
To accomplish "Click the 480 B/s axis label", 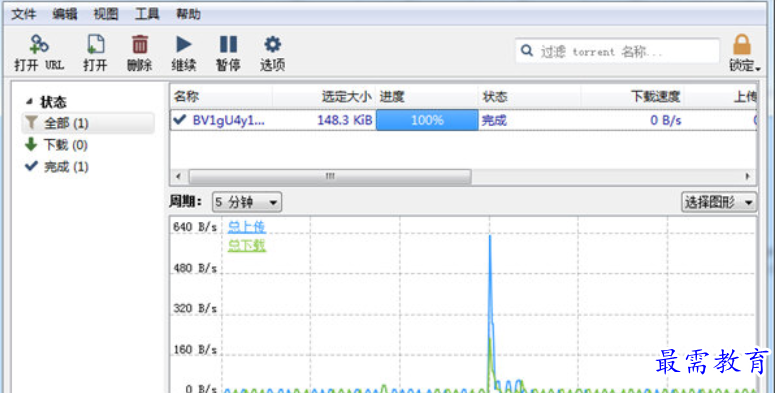I will (195, 268).
